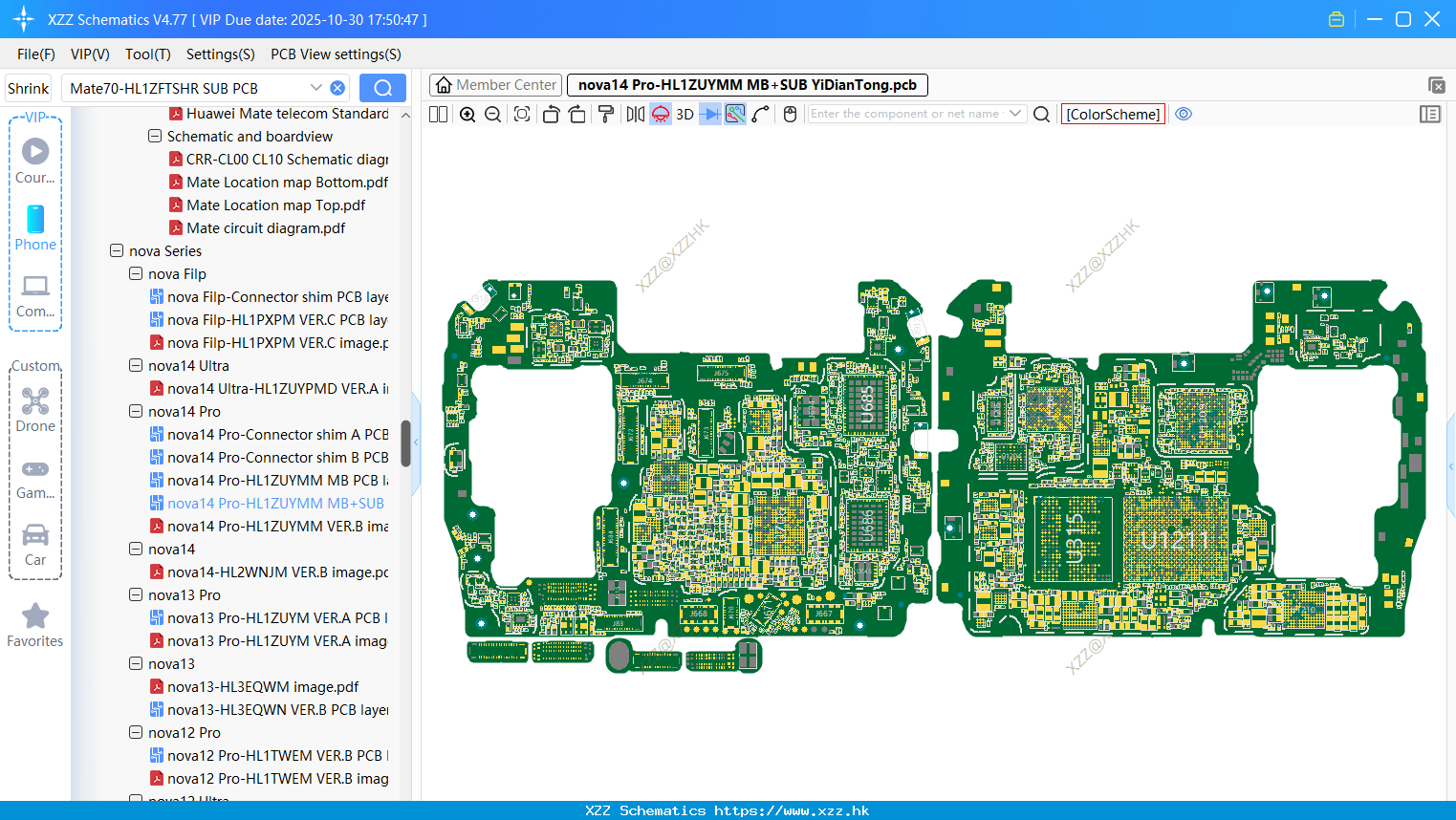
Task: Open the Tool(T) menu
Action: [148, 54]
